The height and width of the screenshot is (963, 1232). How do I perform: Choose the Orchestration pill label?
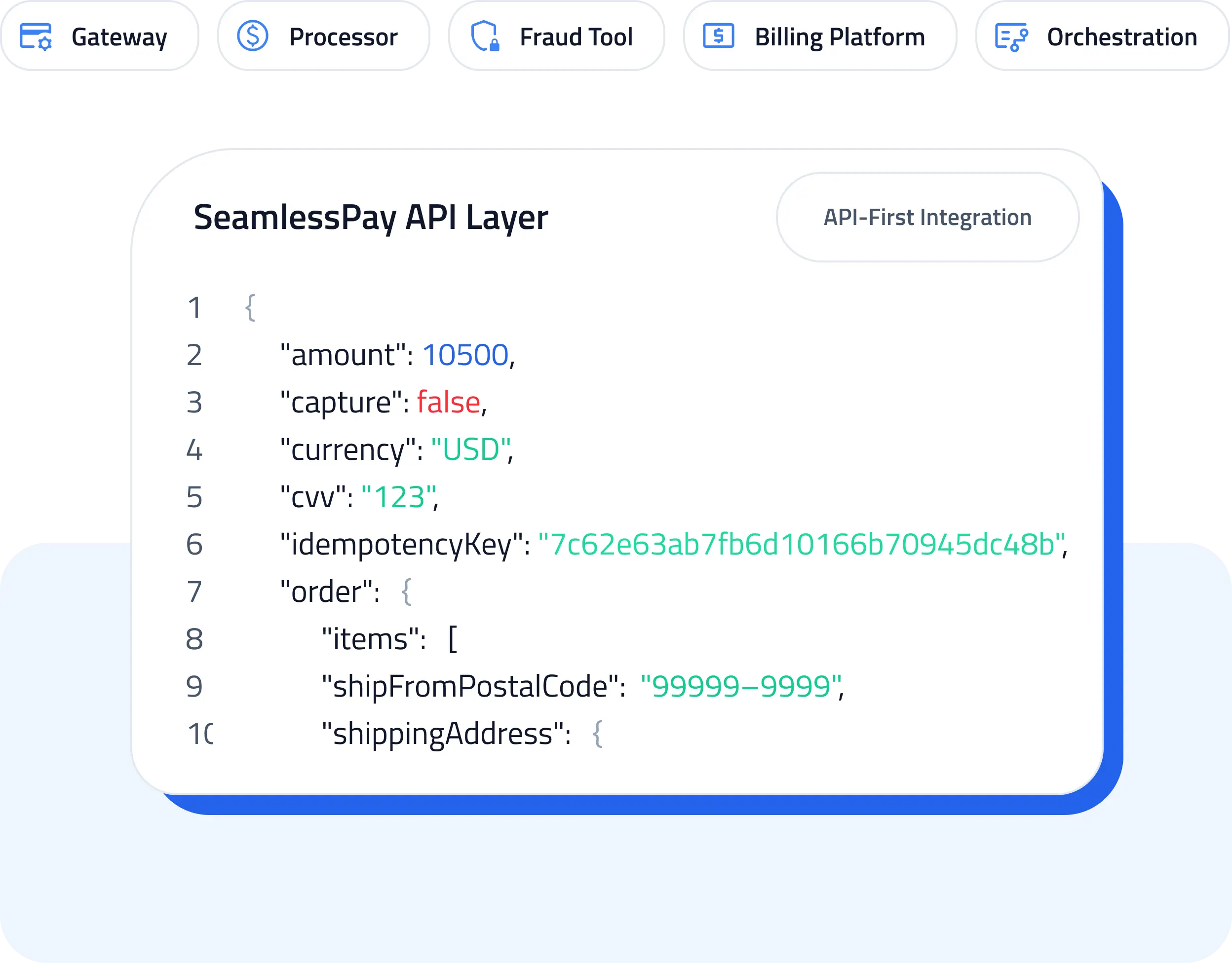1121,37
